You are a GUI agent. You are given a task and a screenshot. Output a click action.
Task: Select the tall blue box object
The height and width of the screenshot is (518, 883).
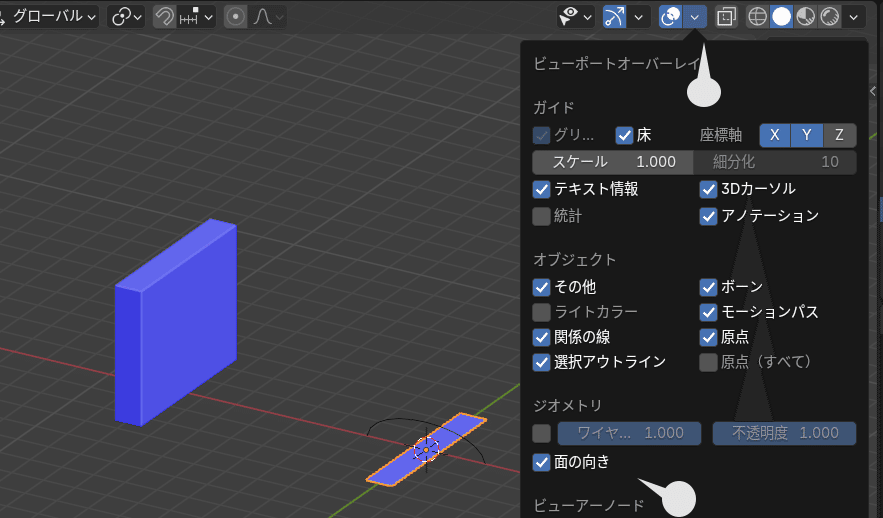pos(176,323)
